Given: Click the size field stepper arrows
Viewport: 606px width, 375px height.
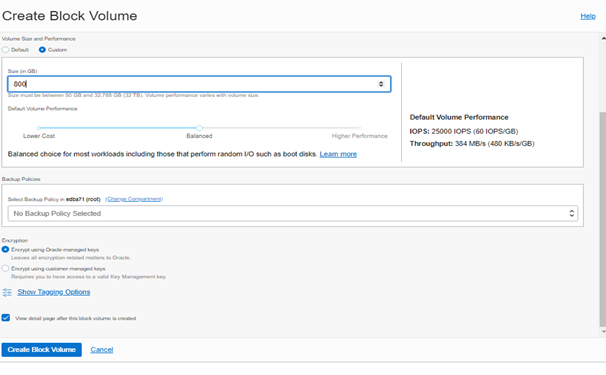Looking at the screenshot, I should pyautogui.click(x=381, y=84).
